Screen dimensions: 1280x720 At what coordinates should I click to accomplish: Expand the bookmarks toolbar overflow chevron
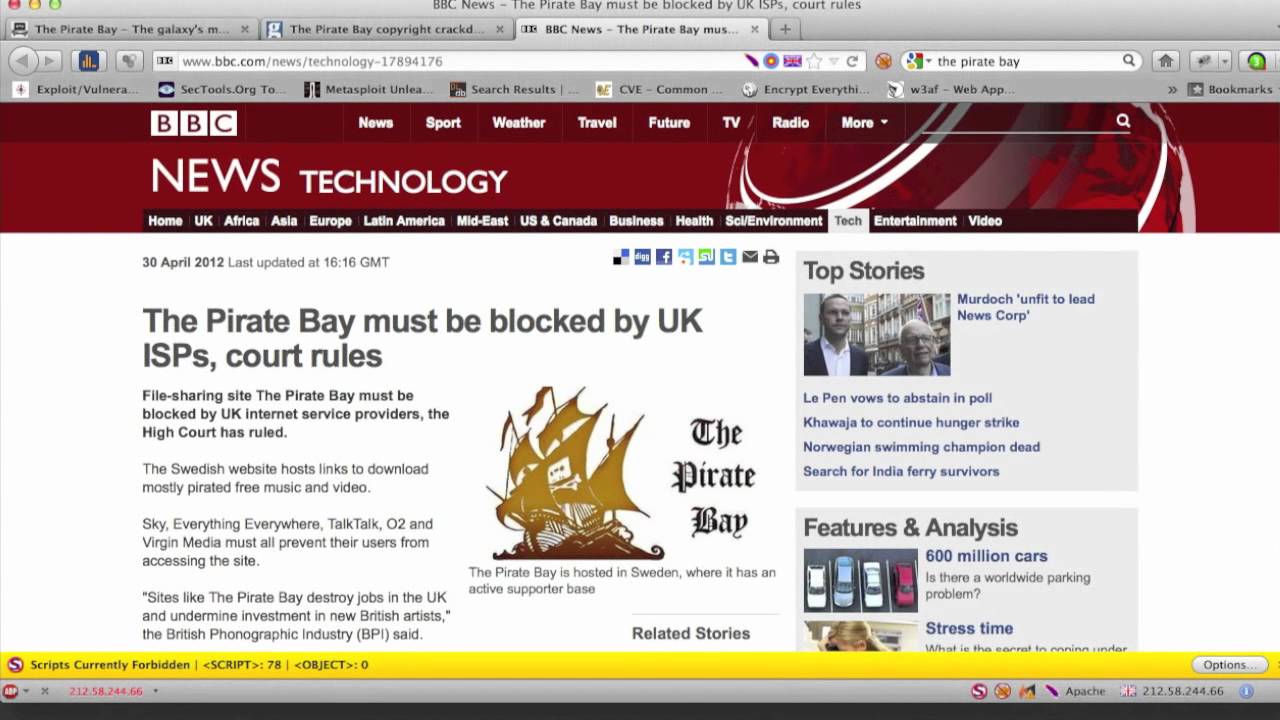1172,89
